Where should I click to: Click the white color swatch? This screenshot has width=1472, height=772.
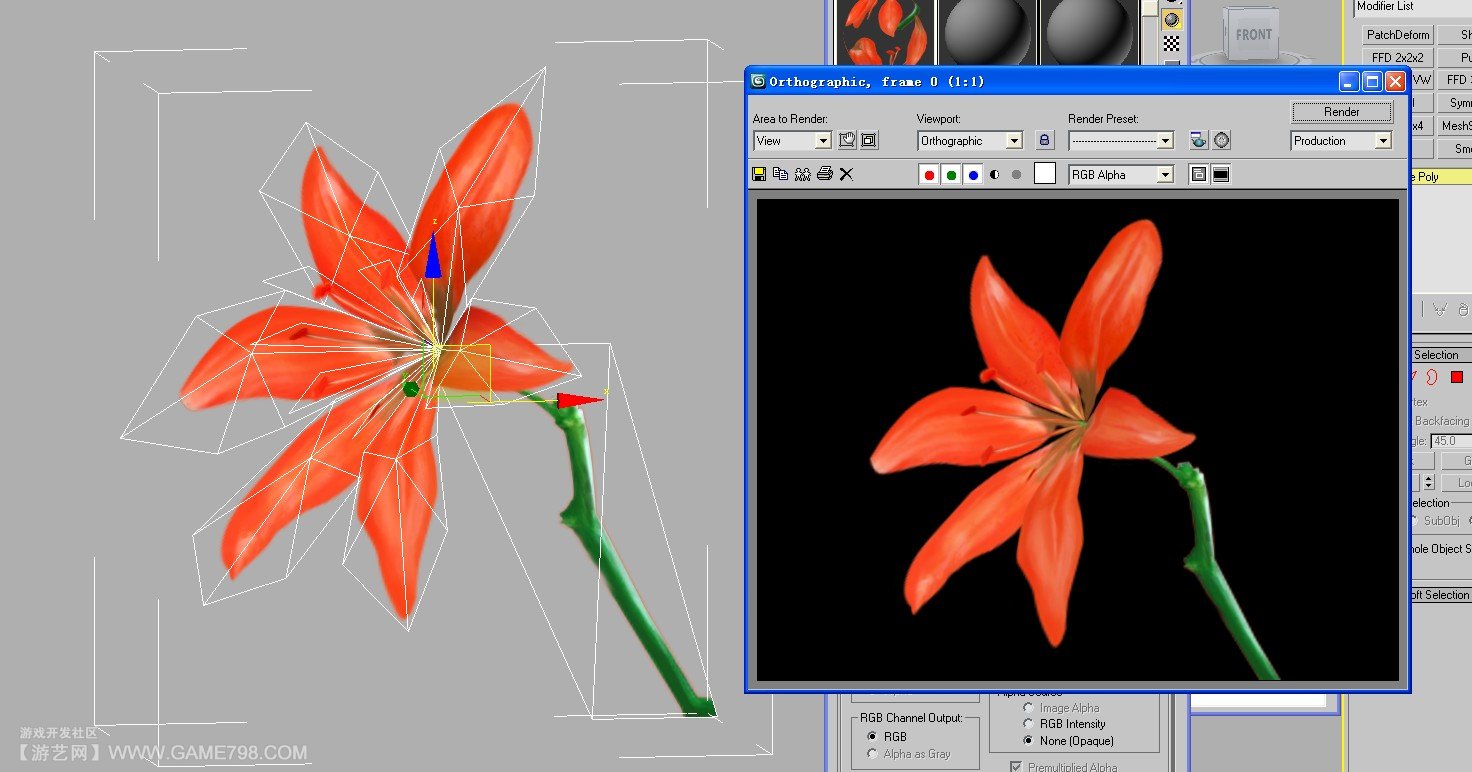[x=1045, y=174]
